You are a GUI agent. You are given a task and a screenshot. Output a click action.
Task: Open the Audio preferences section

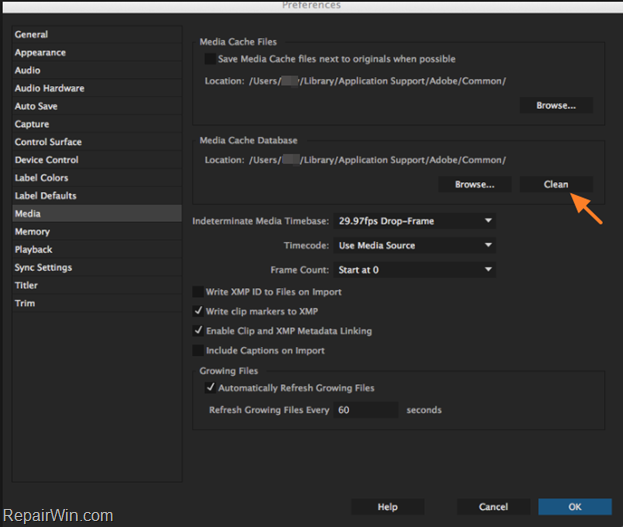point(97,70)
